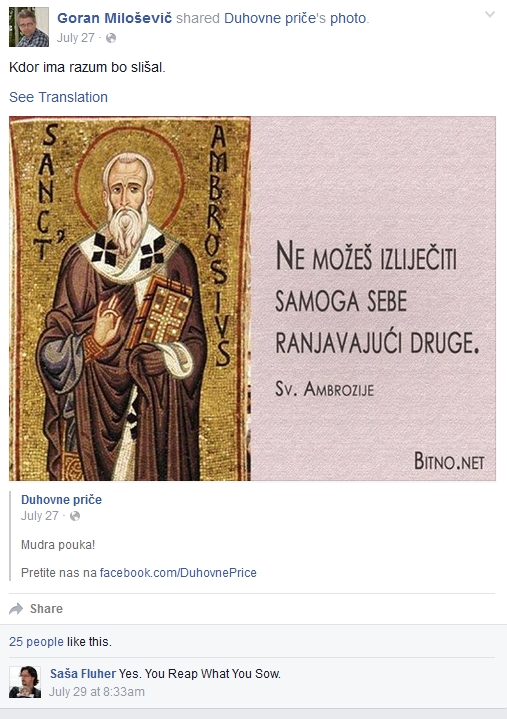Click the public globe icon near Goran's timestamp
This screenshot has width=507, height=719.
[x=111, y=38]
